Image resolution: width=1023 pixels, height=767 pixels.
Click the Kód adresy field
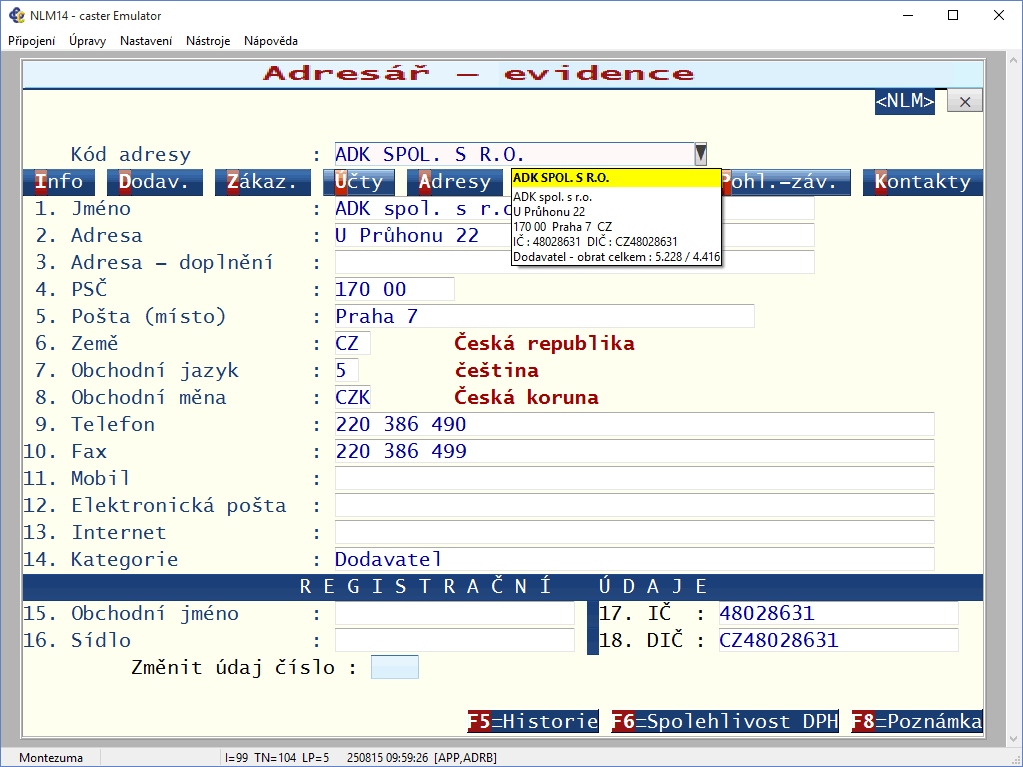click(x=514, y=155)
